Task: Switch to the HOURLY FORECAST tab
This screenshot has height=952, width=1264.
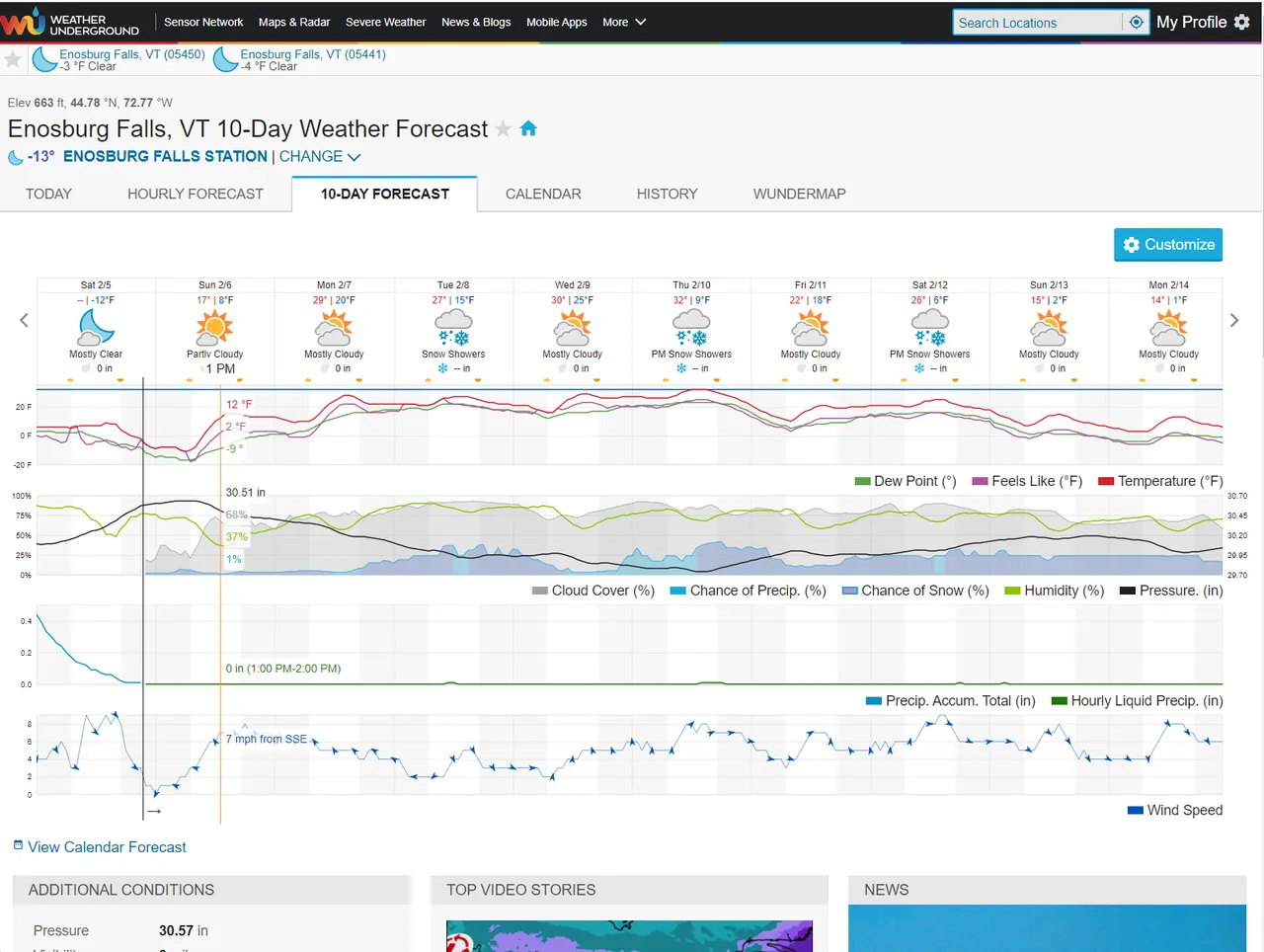Action: (196, 194)
